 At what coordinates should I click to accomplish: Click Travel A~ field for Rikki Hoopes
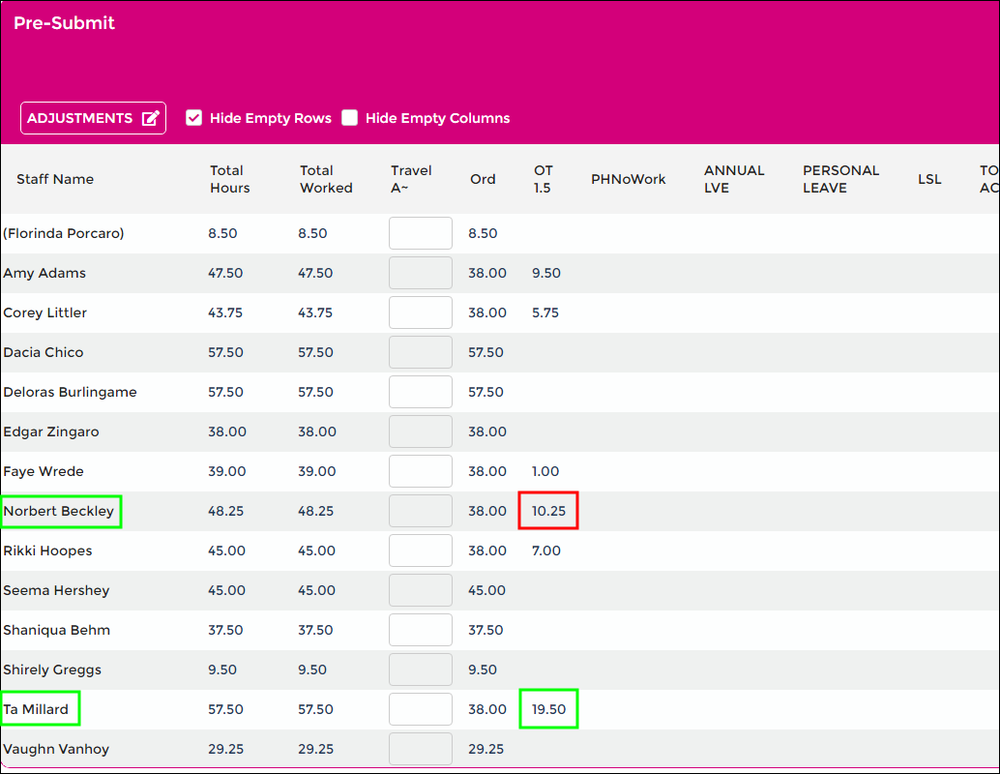coord(420,551)
